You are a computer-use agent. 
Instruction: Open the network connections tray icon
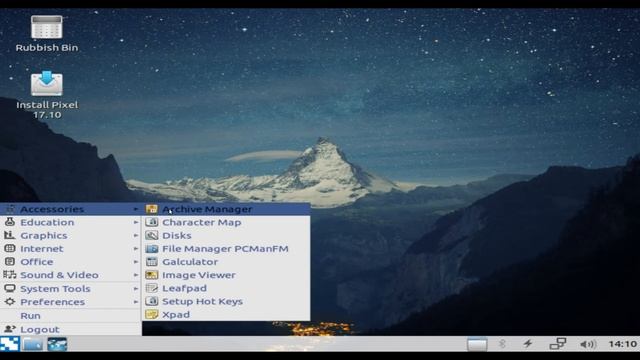coord(558,344)
